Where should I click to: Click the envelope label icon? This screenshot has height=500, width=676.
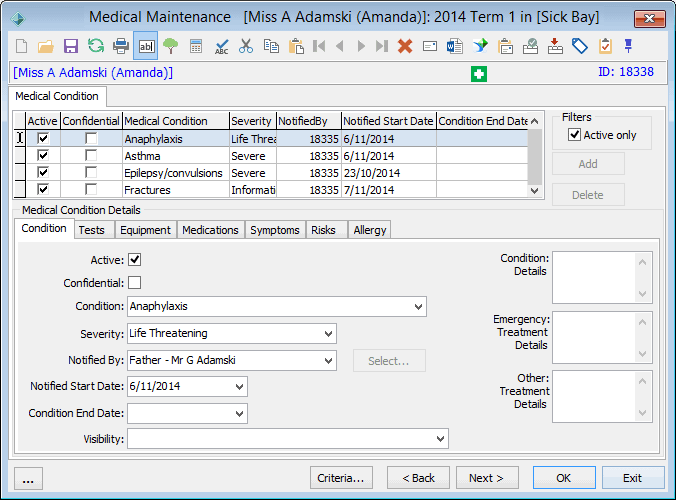[430, 46]
